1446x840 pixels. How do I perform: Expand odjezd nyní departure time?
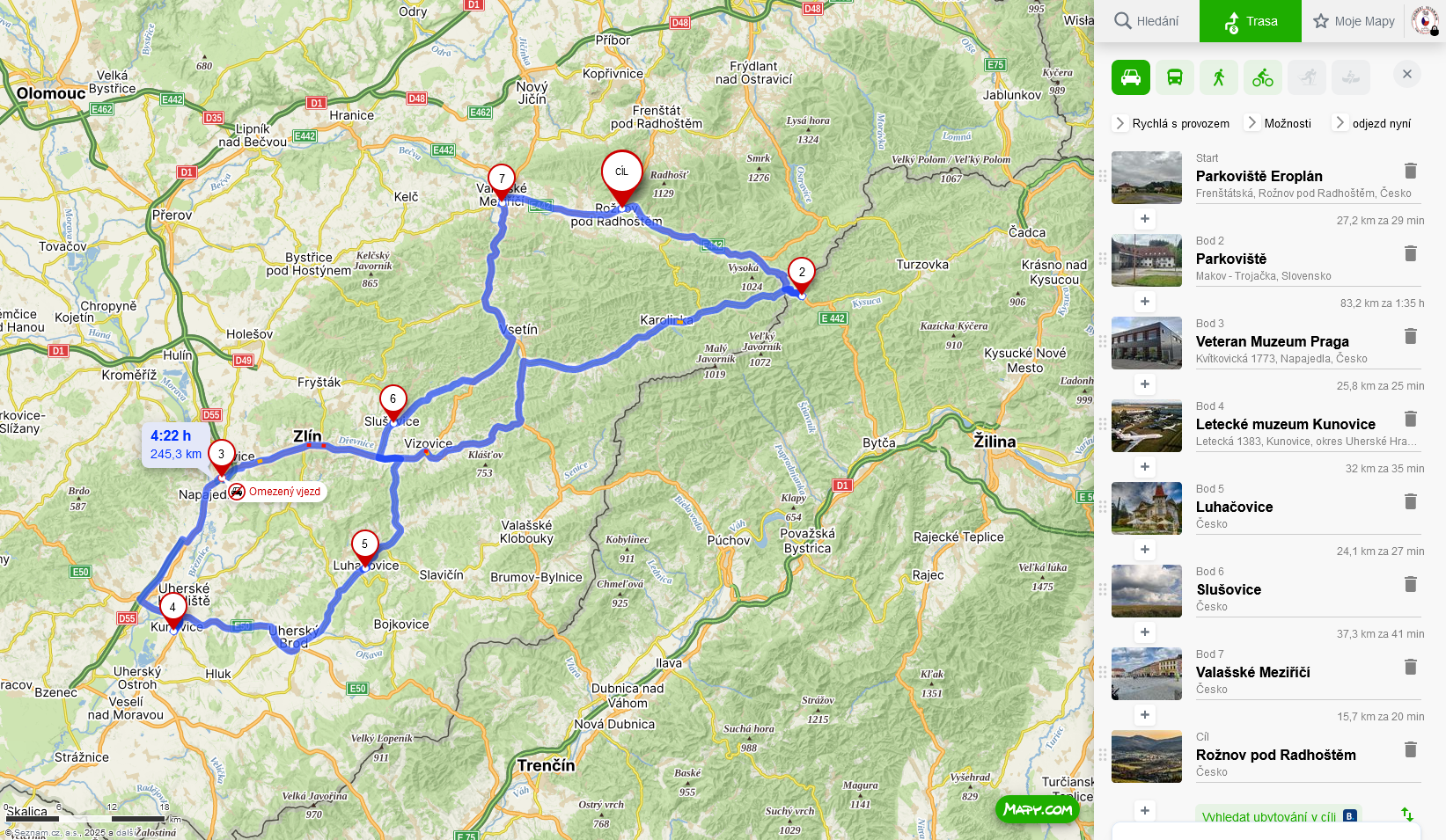(1372, 123)
